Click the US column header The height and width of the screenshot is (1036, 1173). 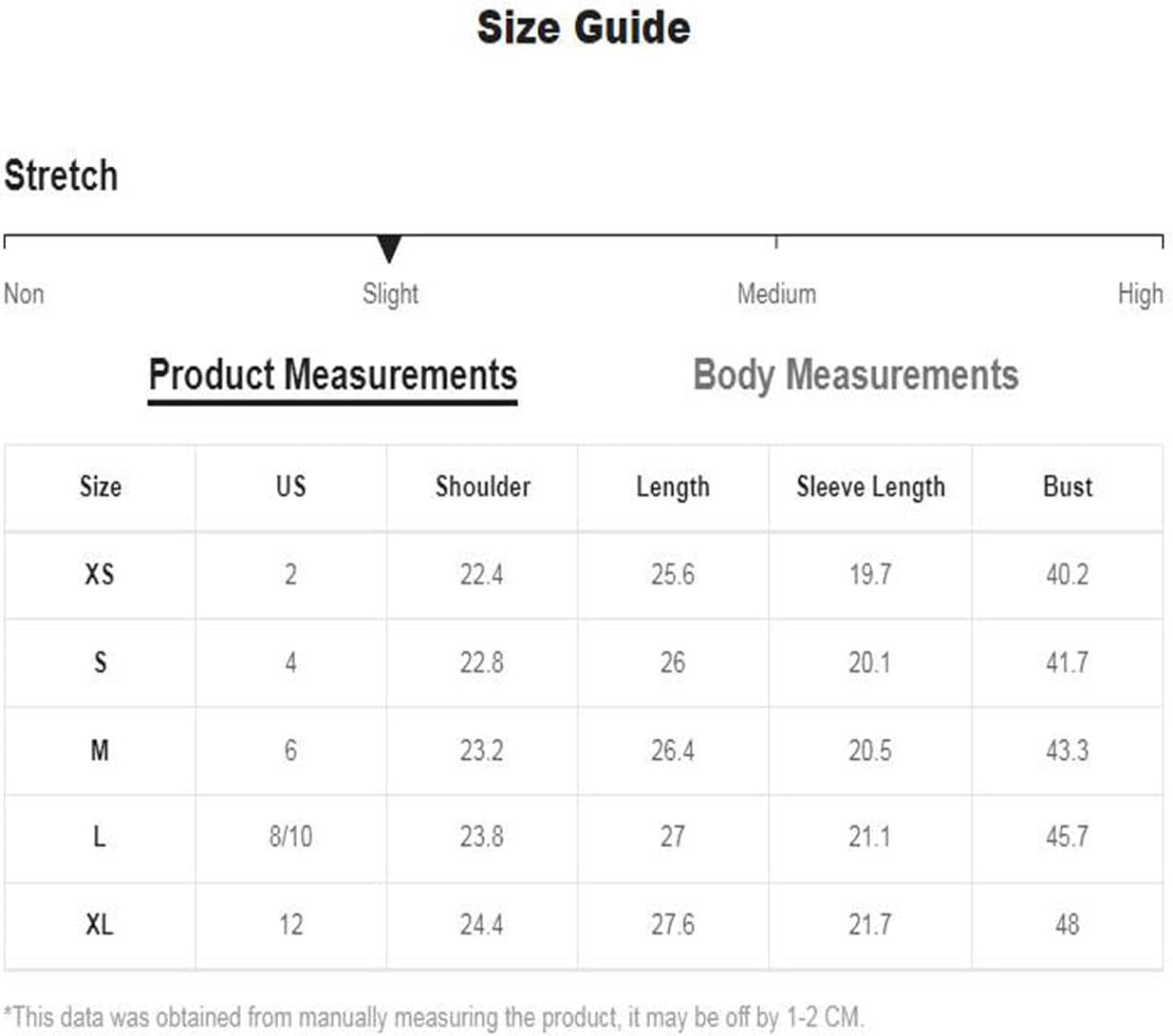290,487
